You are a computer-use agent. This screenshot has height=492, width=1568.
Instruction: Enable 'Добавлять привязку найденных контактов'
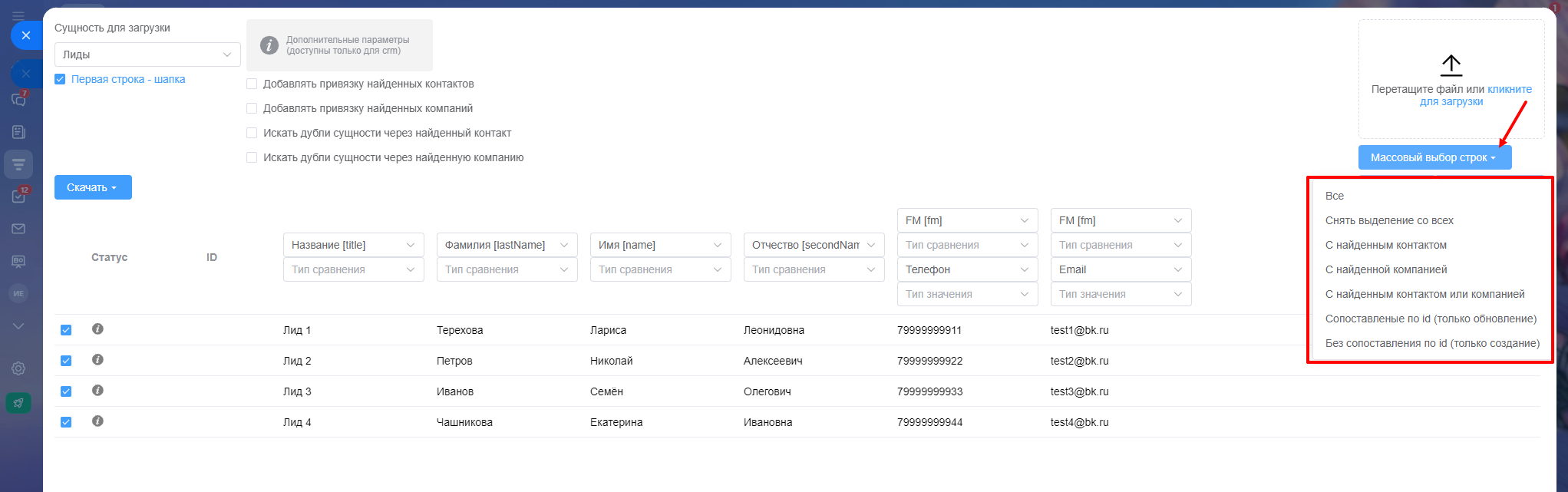[x=252, y=84]
